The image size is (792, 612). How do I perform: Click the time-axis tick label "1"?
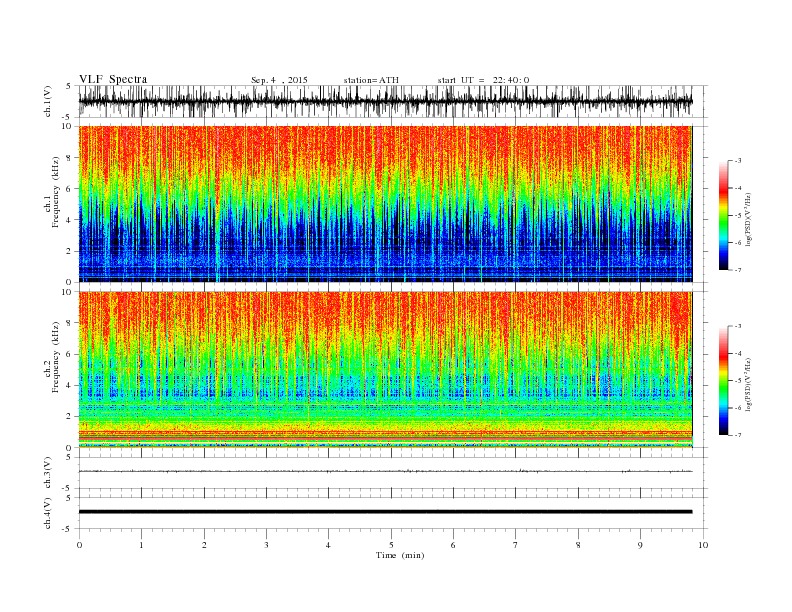point(141,545)
